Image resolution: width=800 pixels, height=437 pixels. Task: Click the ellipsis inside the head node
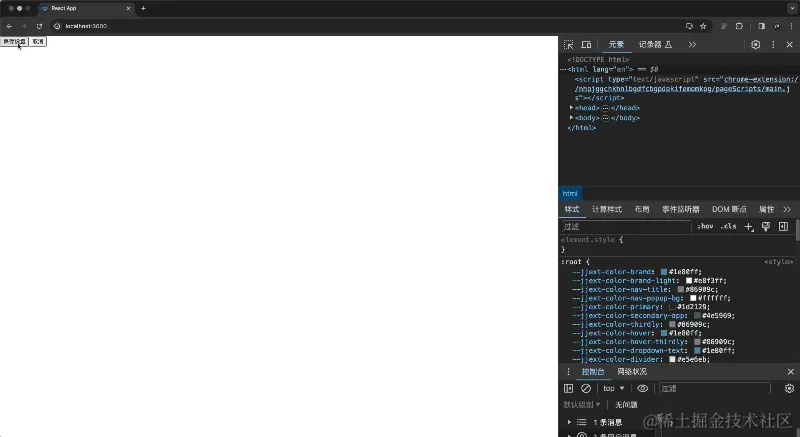click(606, 108)
